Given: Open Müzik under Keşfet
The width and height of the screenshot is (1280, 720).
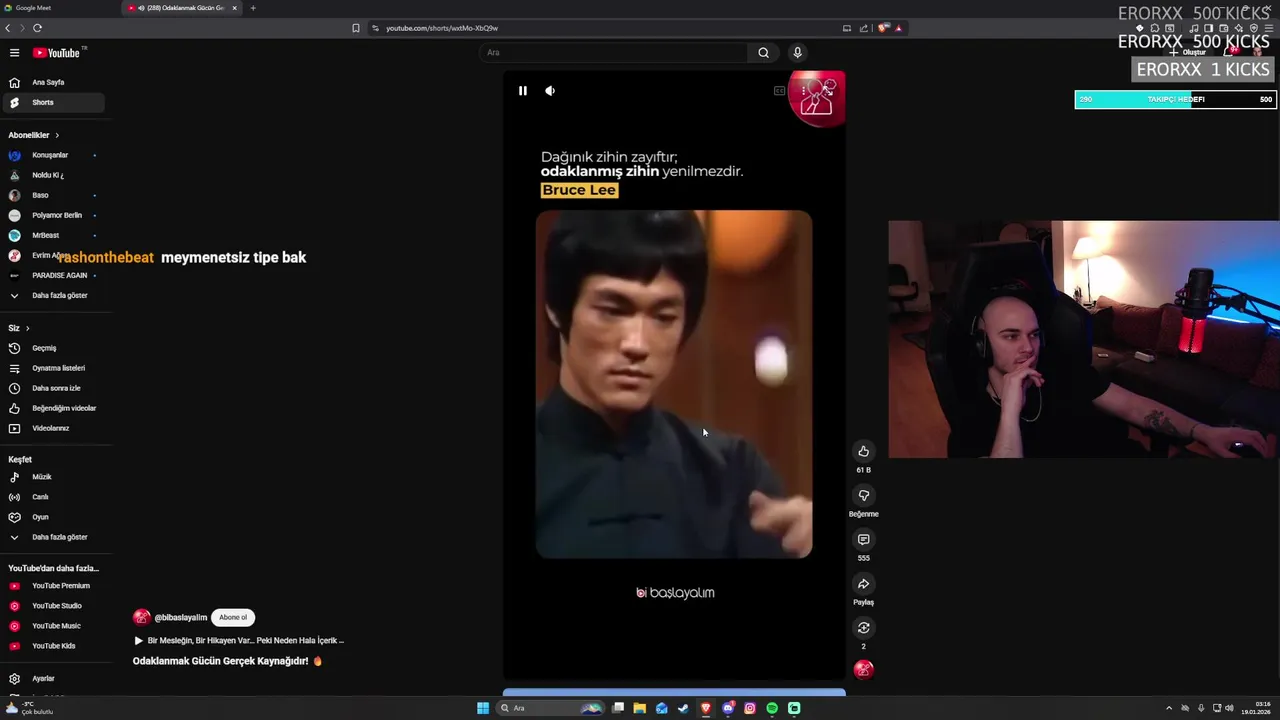Looking at the screenshot, I should click(52, 477).
